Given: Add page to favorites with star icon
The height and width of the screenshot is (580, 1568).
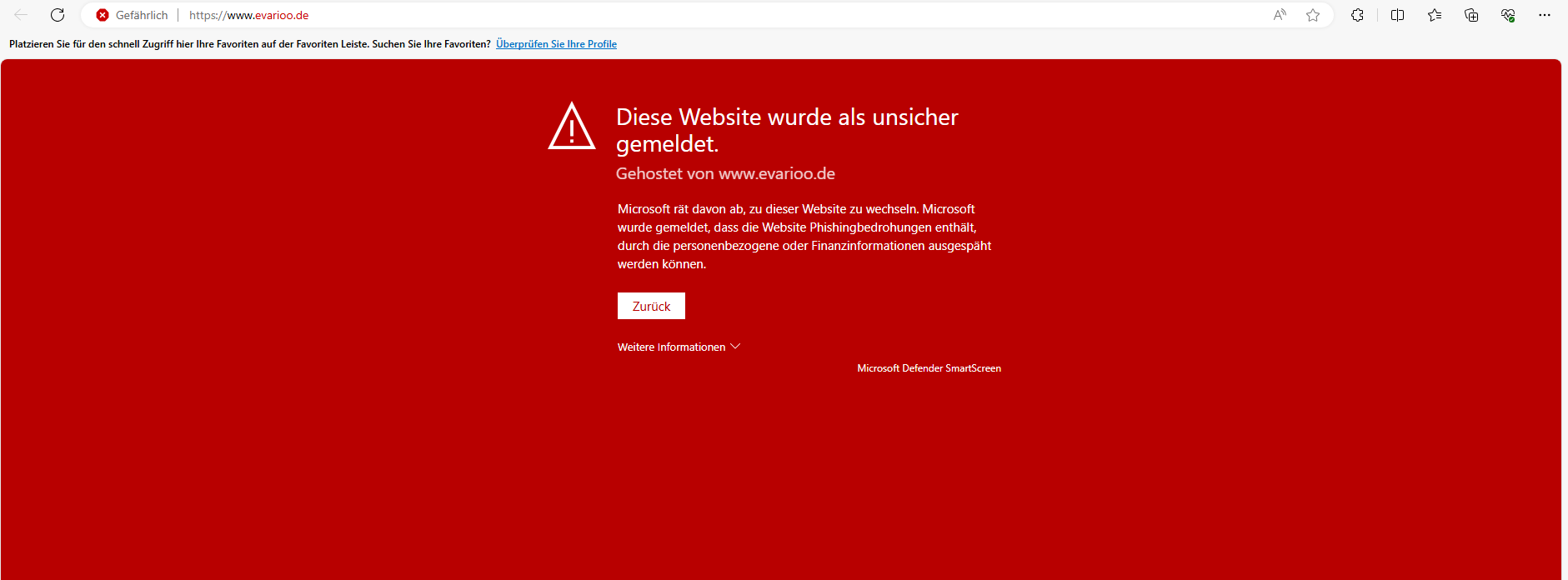Looking at the screenshot, I should pyautogui.click(x=1313, y=15).
